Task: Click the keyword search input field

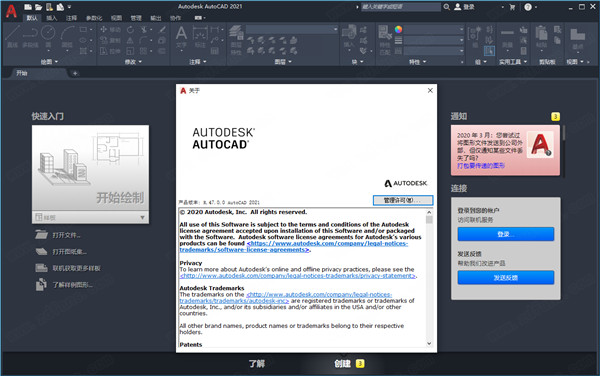Action: click(401, 7)
